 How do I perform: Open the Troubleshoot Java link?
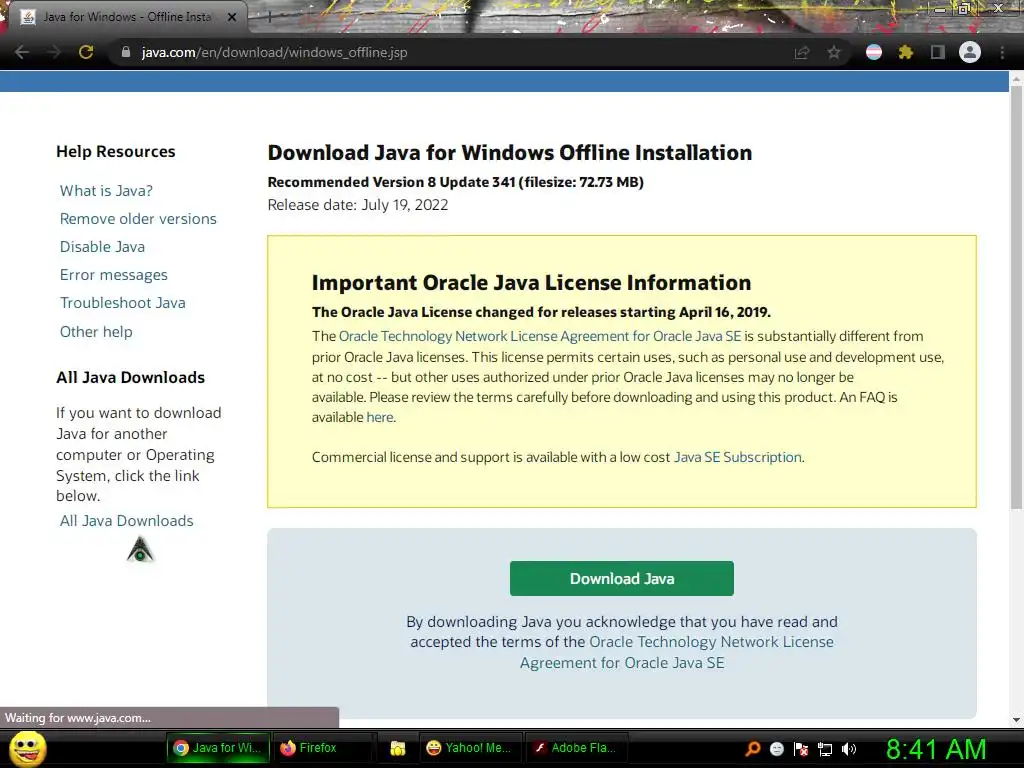pos(123,303)
